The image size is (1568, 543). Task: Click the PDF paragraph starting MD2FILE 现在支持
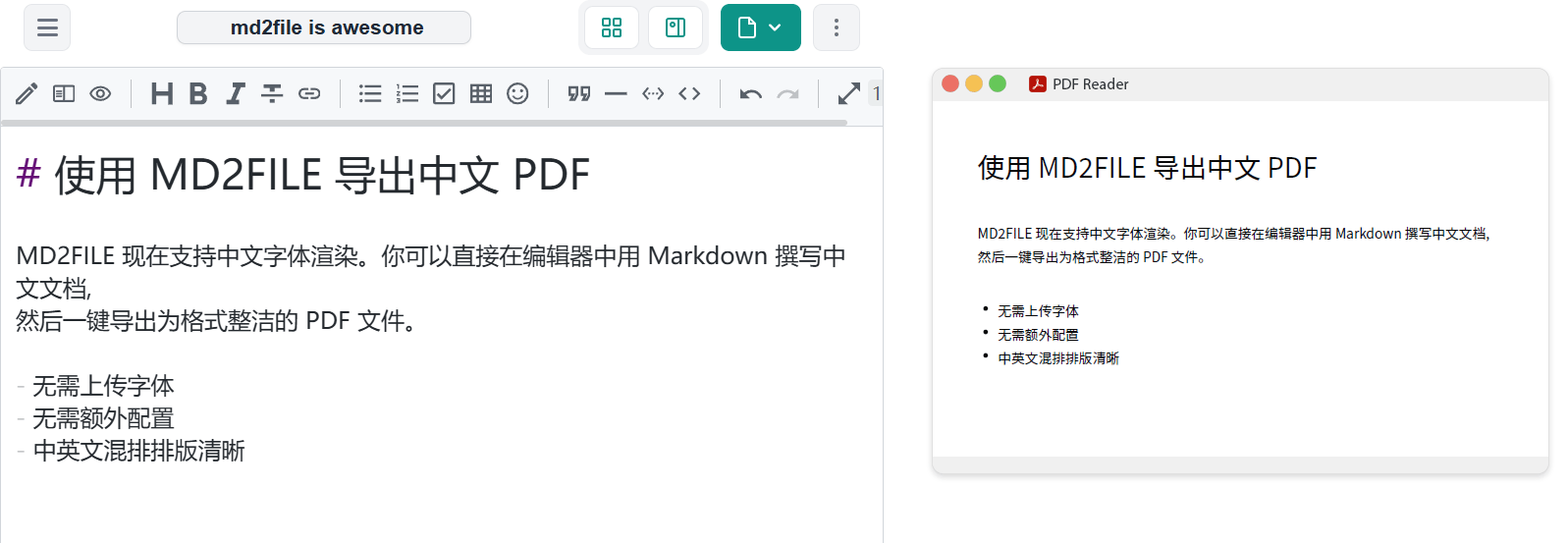pos(1233,245)
